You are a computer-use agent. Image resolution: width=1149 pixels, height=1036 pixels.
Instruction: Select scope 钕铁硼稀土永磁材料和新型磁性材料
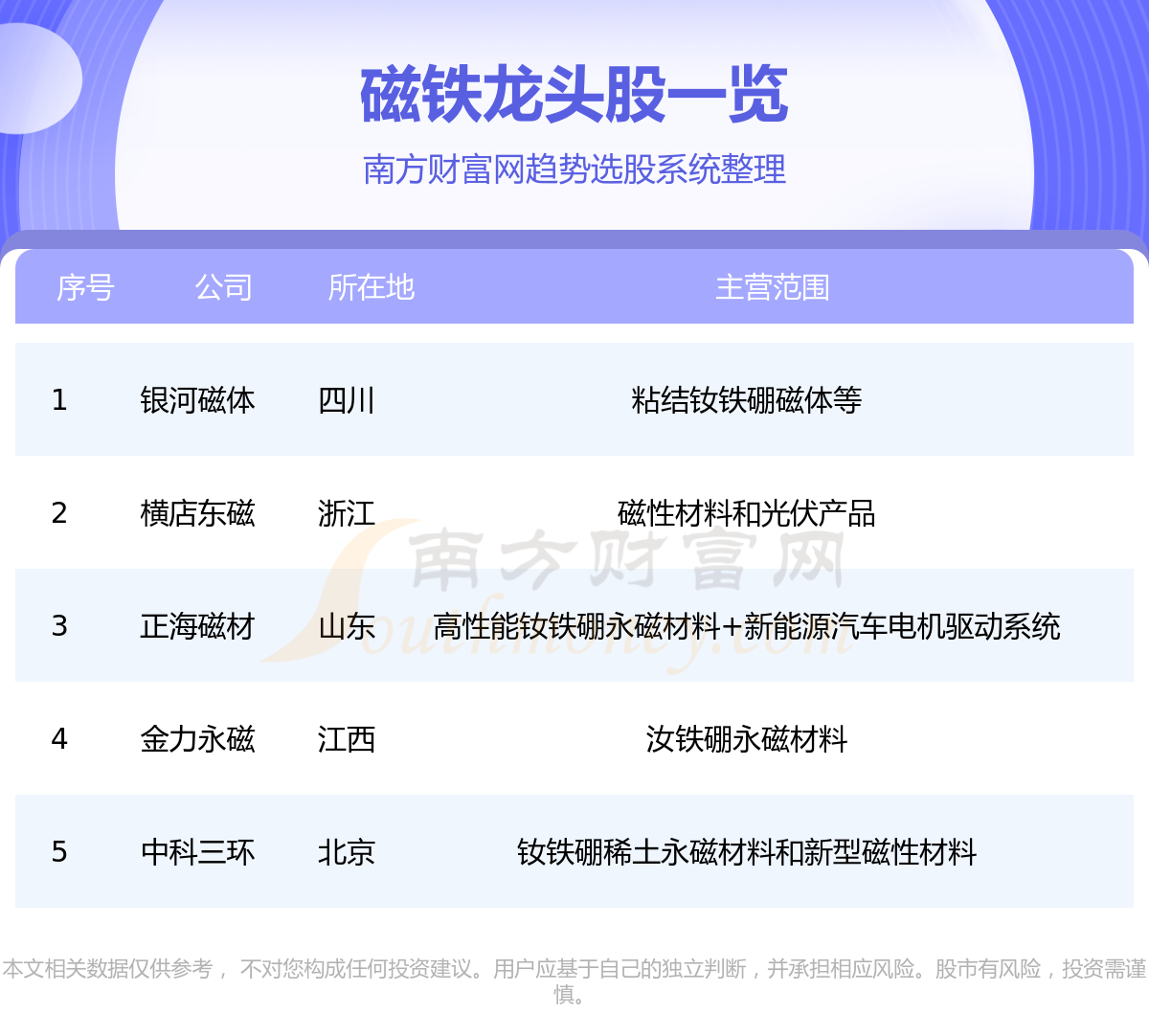pyautogui.click(x=747, y=852)
